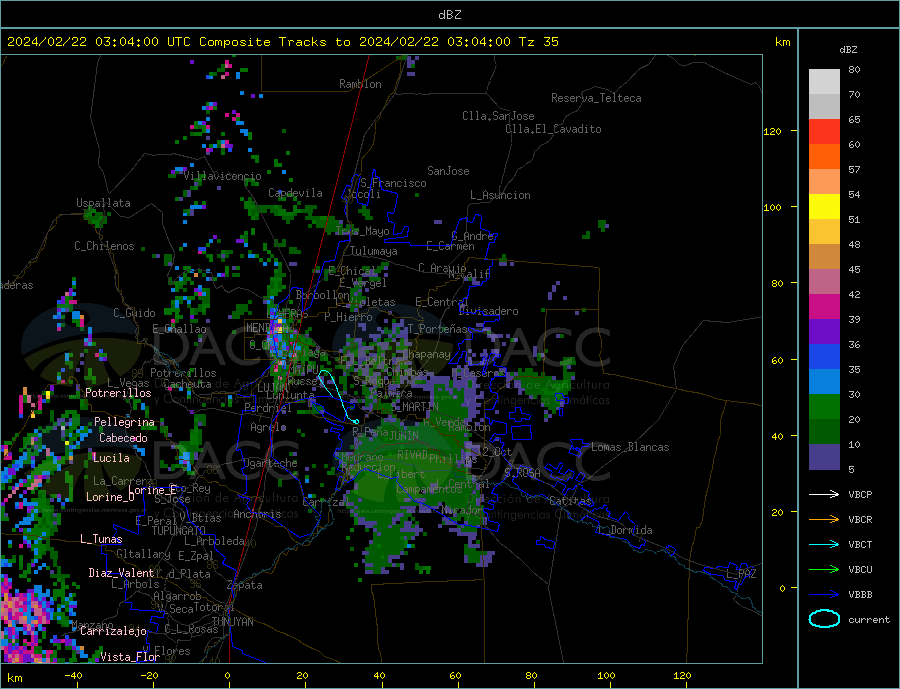Click the 'Villavicencio' map label

[x=222, y=176]
